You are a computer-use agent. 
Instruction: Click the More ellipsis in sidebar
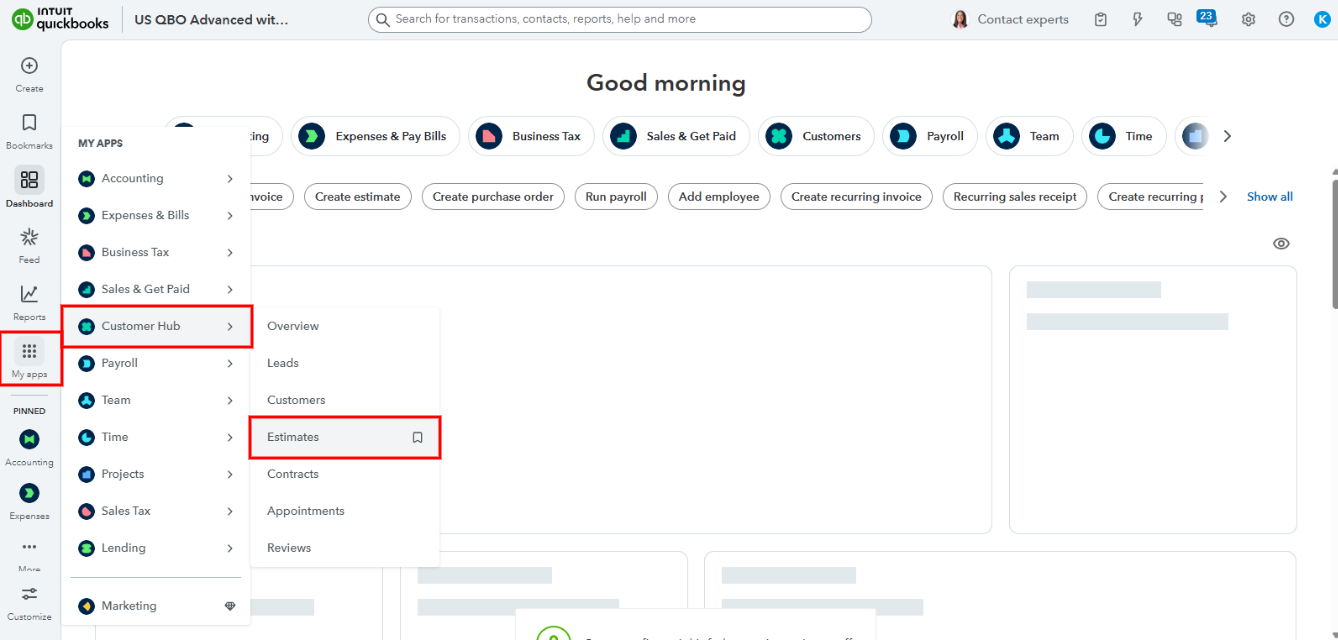click(29, 547)
